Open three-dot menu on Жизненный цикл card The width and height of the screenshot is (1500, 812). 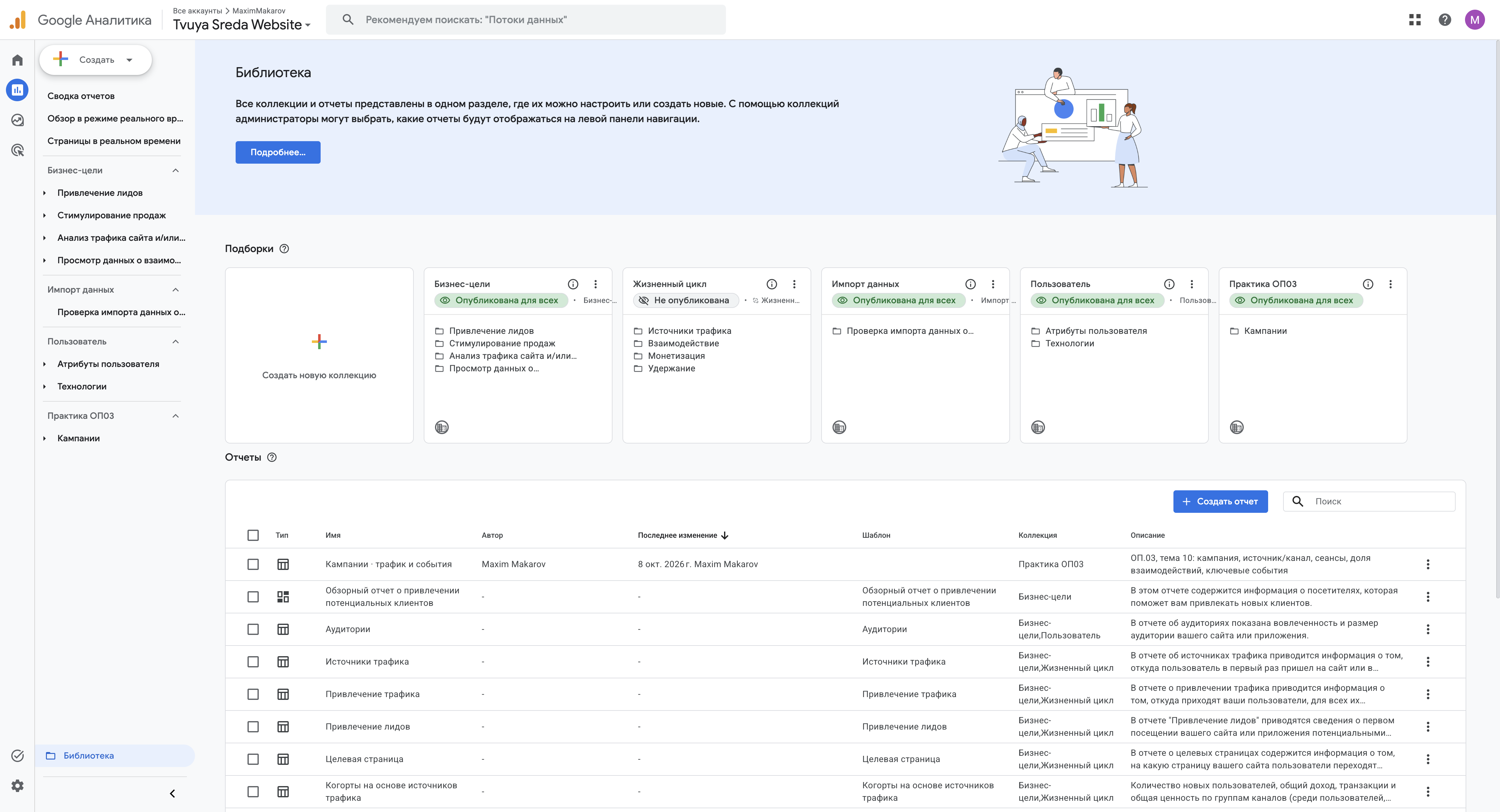[794, 284]
